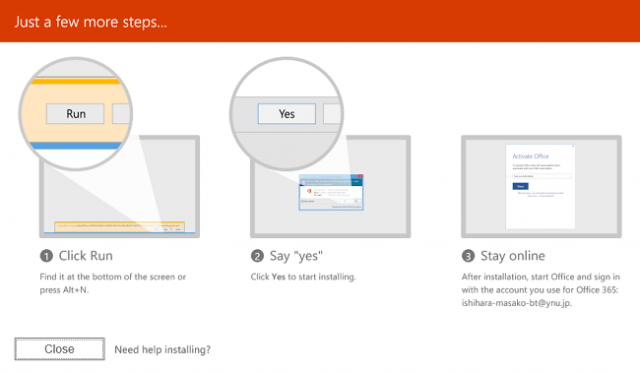Click the email input field in Activate Office illustration
This screenshot has height=372, width=640.
542,176
